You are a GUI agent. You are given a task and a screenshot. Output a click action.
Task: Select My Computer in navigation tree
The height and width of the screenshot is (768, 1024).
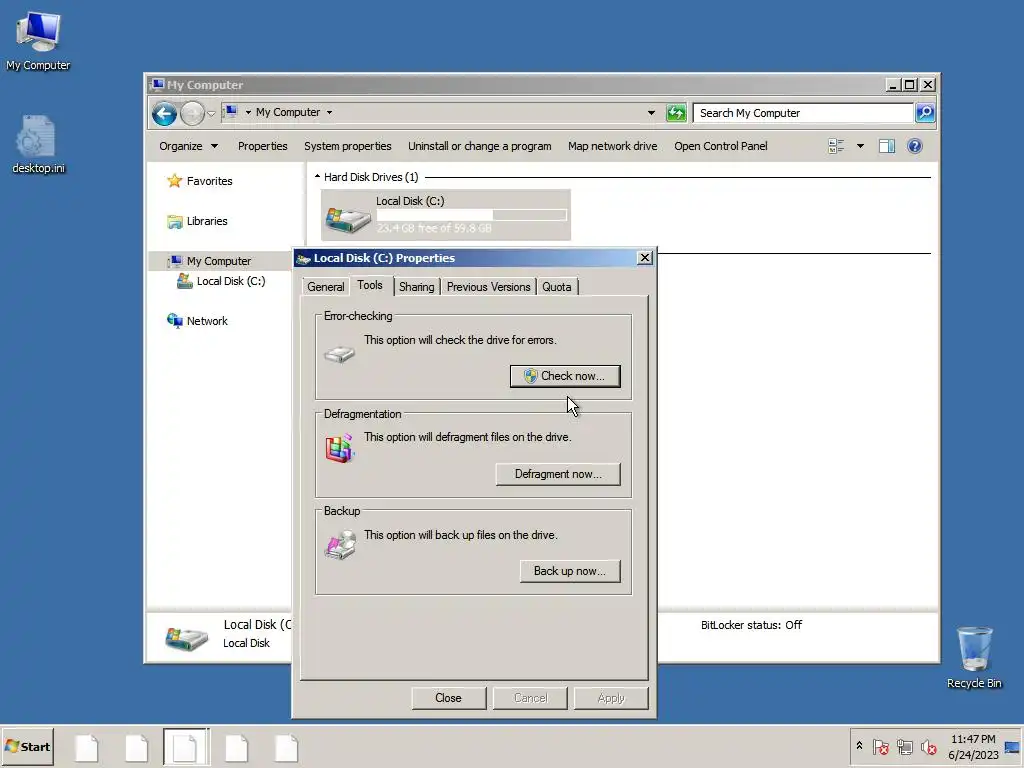point(219,261)
